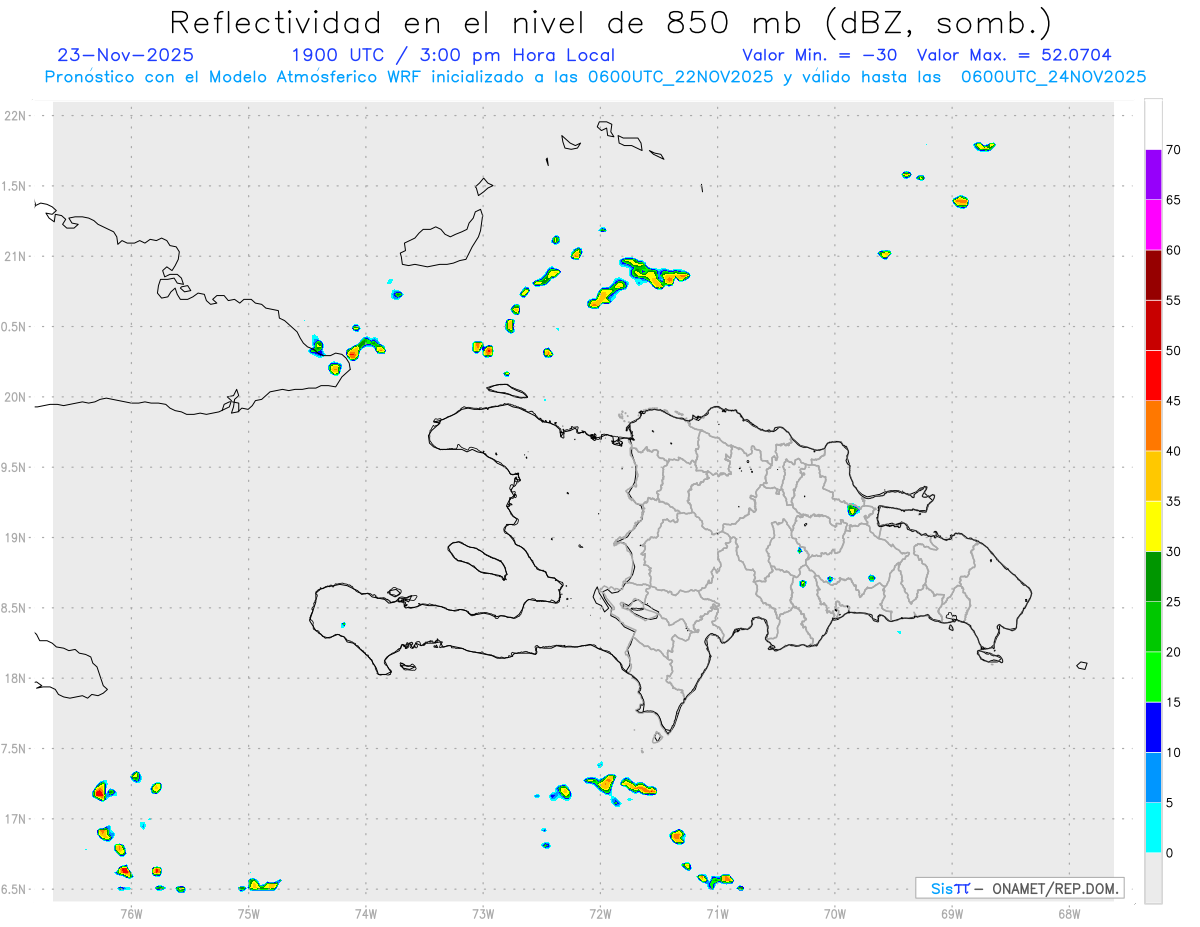Click the magenta 60–65 dBZ color swatch

(1153, 224)
